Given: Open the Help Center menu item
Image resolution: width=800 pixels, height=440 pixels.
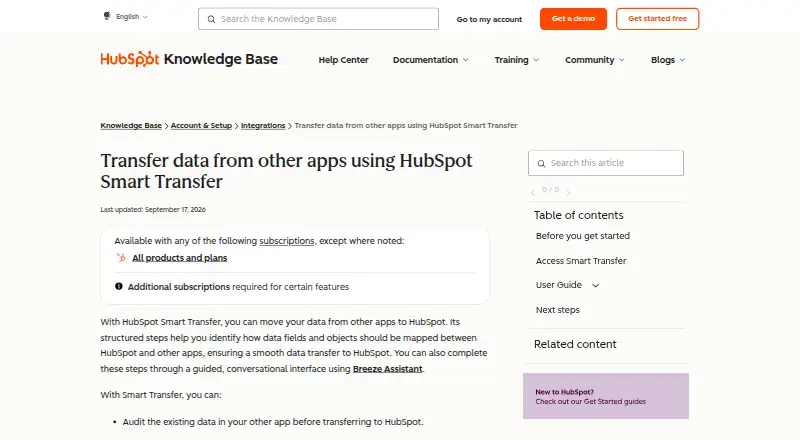Looking at the screenshot, I should pos(343,60).
